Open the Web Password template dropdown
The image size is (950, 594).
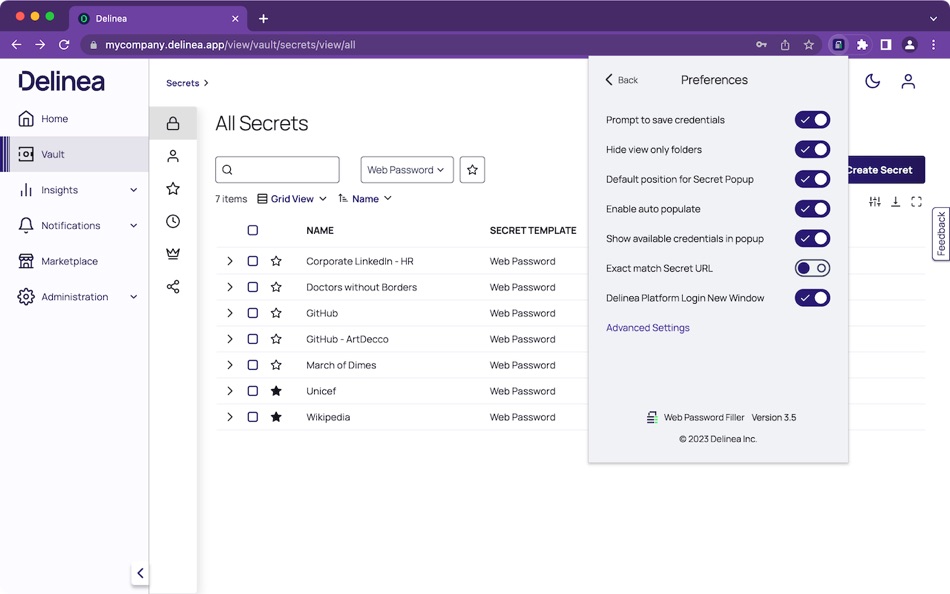coord(407,170)
